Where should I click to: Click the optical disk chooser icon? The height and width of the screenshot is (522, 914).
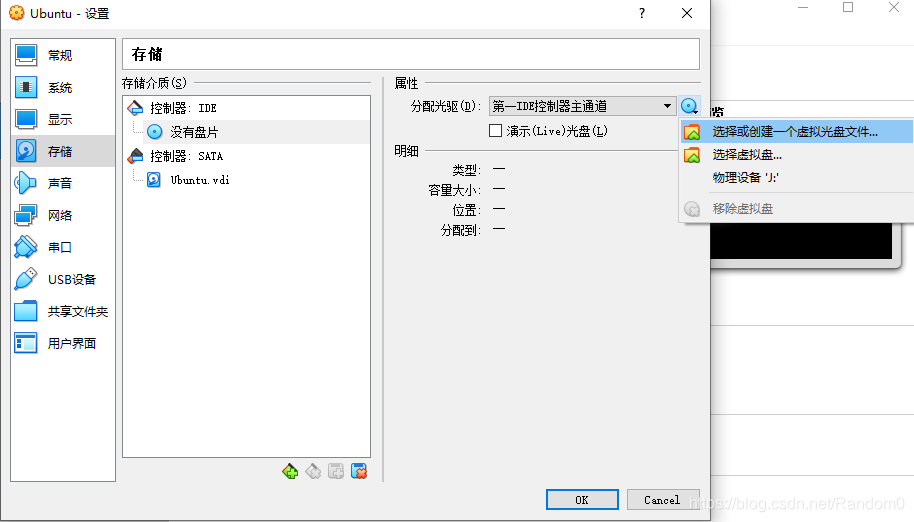point(690,107)
